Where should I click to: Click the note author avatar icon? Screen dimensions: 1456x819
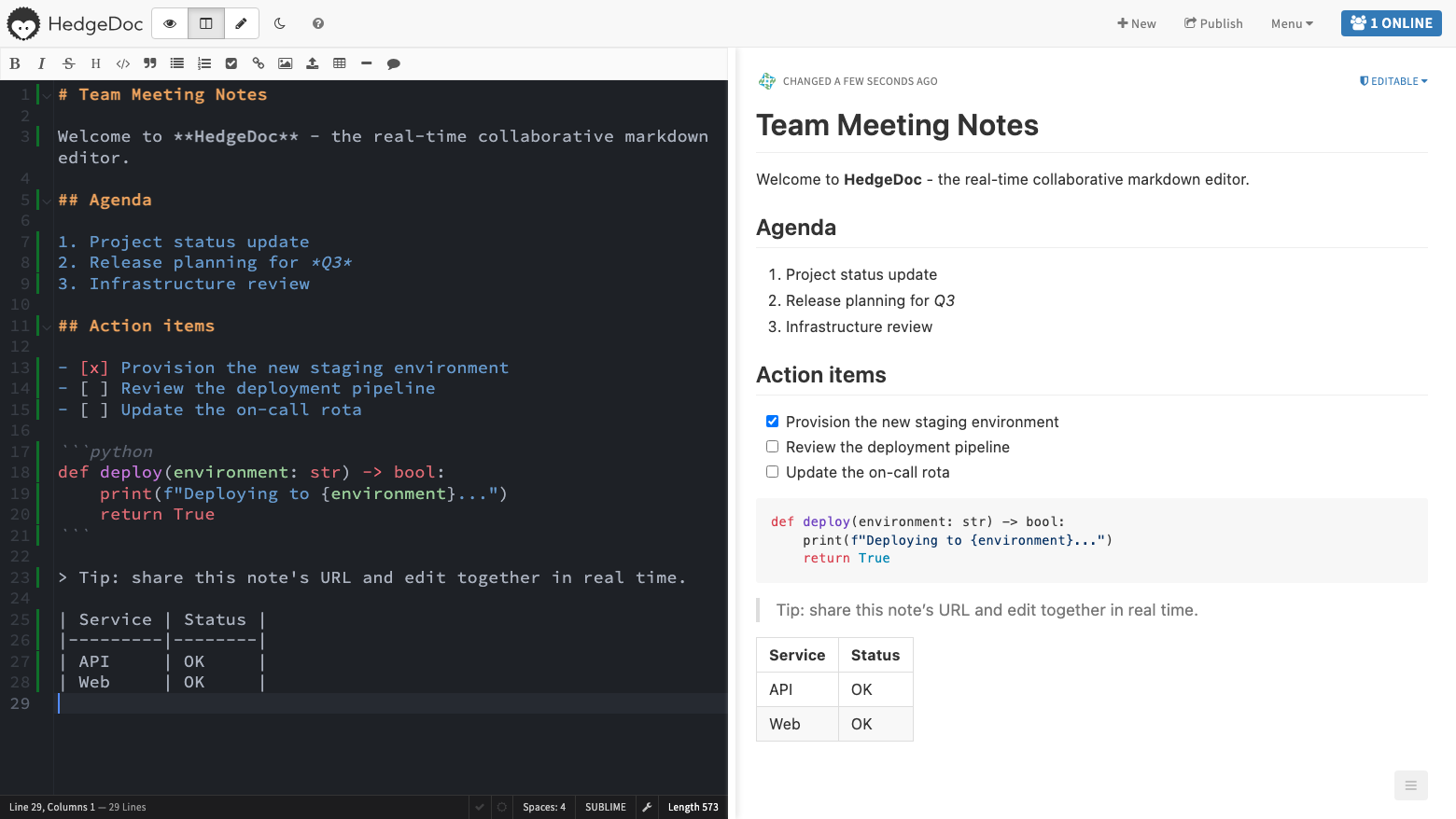coord(767,81)
